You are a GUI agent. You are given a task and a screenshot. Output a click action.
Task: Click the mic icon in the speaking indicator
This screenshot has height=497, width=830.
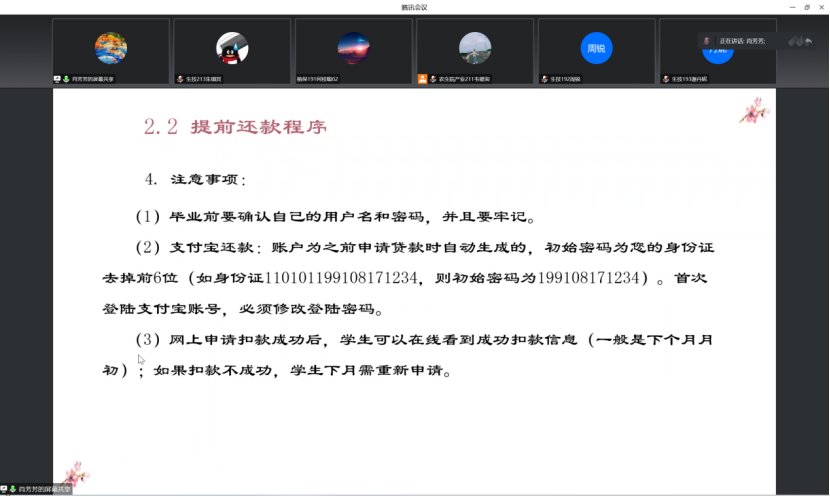(x=707, y=41)
